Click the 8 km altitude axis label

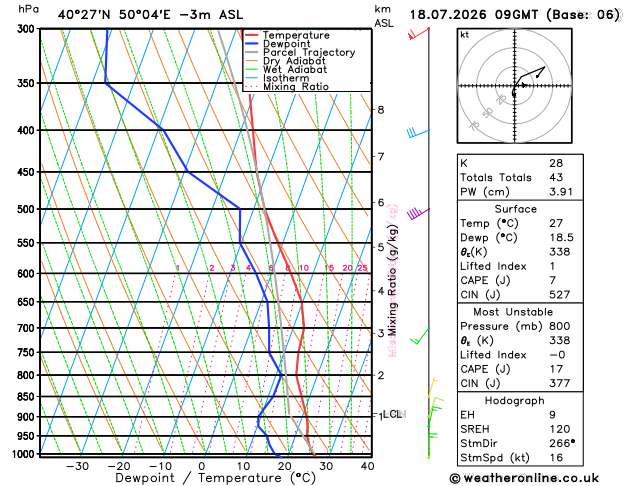point(381,109)
